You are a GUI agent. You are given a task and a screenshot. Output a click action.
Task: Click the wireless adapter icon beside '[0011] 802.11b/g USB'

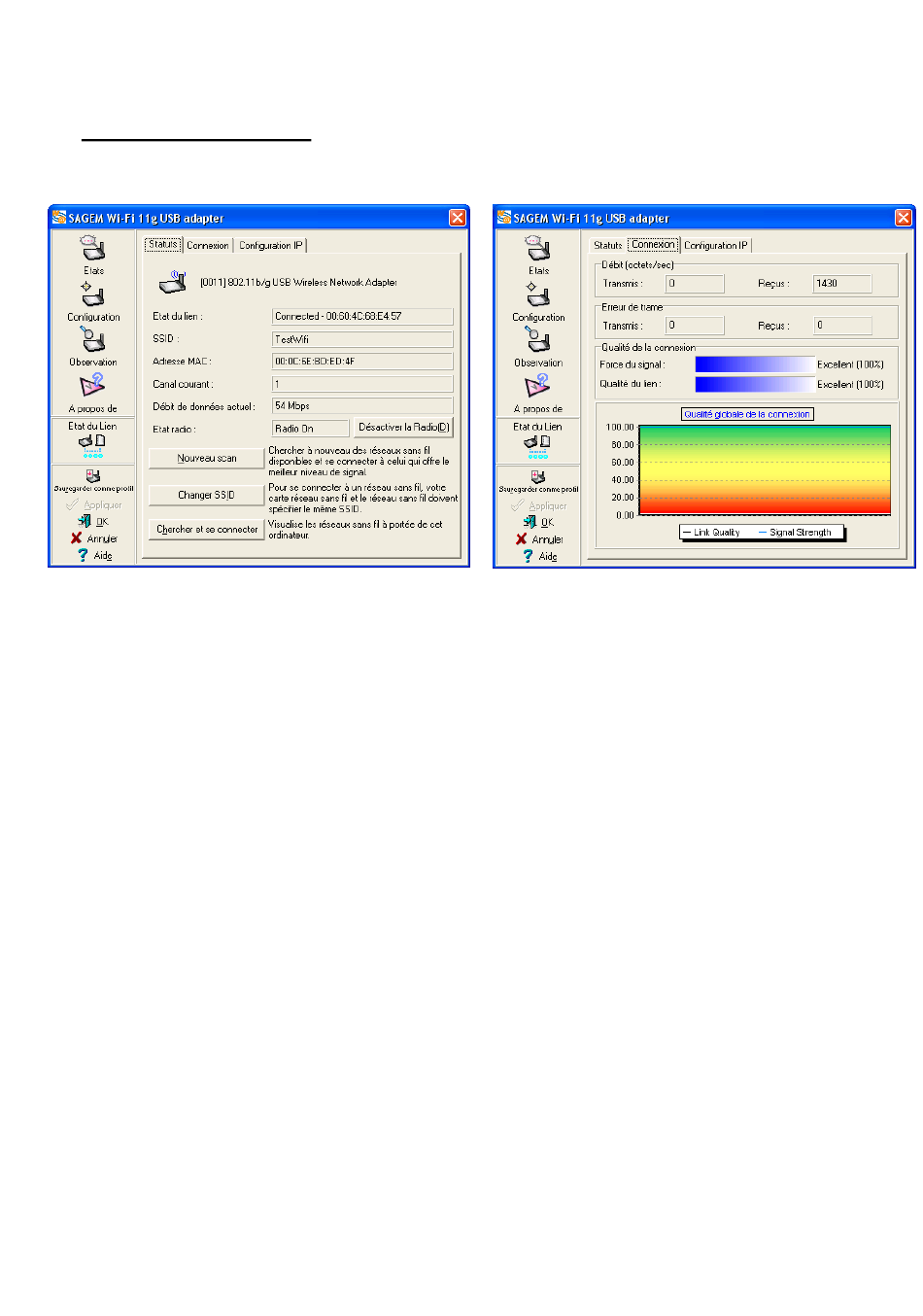point(173,282)
